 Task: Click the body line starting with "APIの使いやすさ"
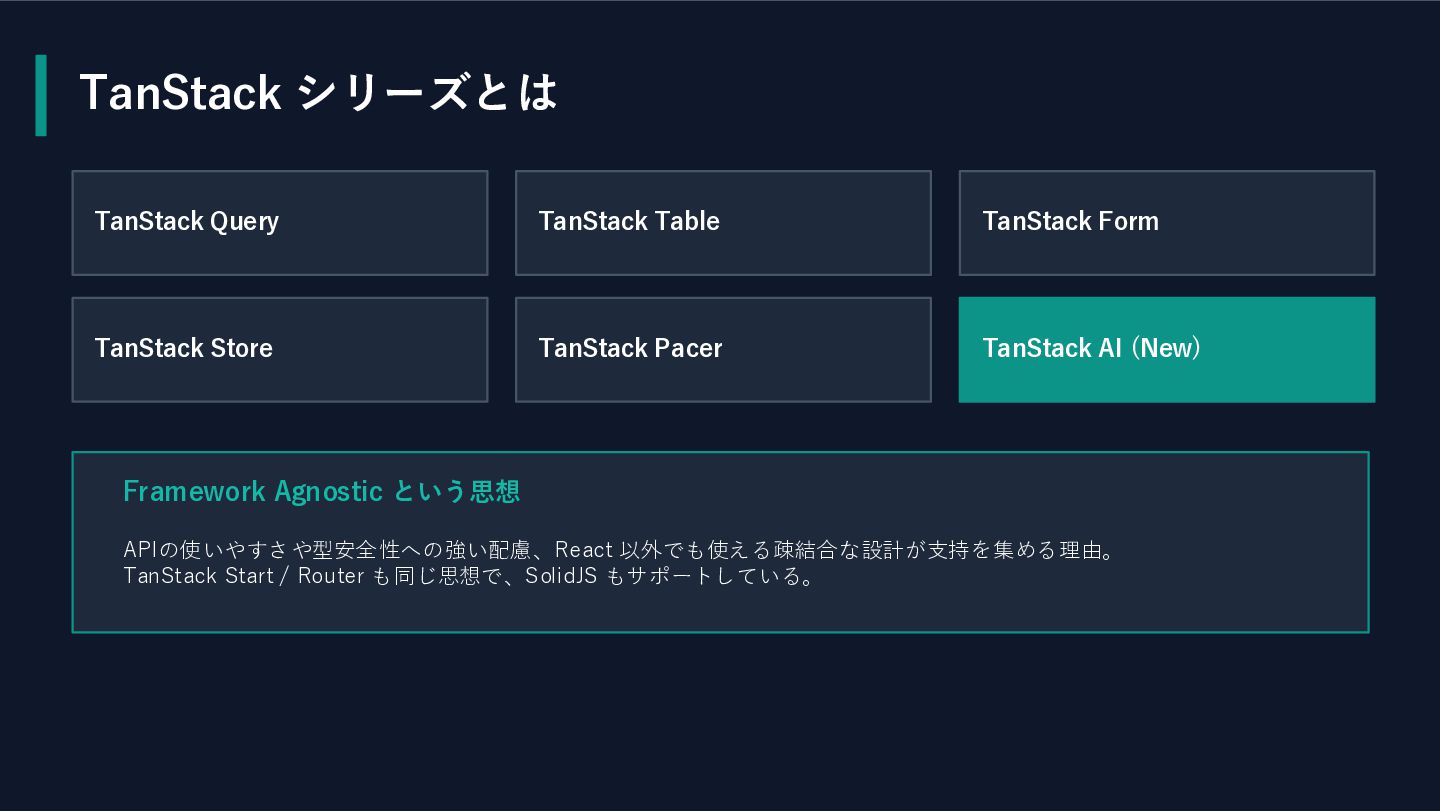click(330, 550)
